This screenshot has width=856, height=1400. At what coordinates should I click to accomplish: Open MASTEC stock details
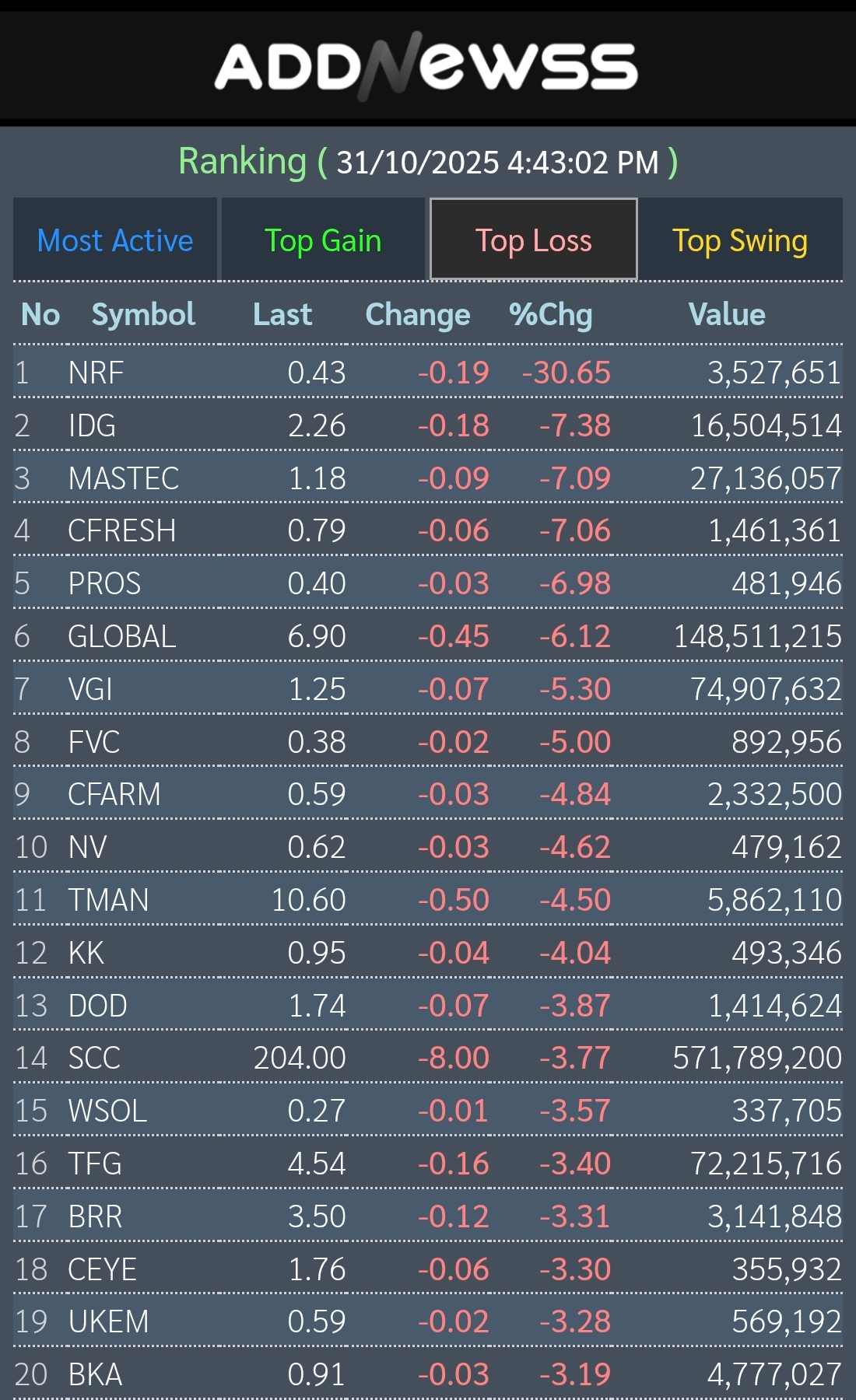(x=124, y=478)
